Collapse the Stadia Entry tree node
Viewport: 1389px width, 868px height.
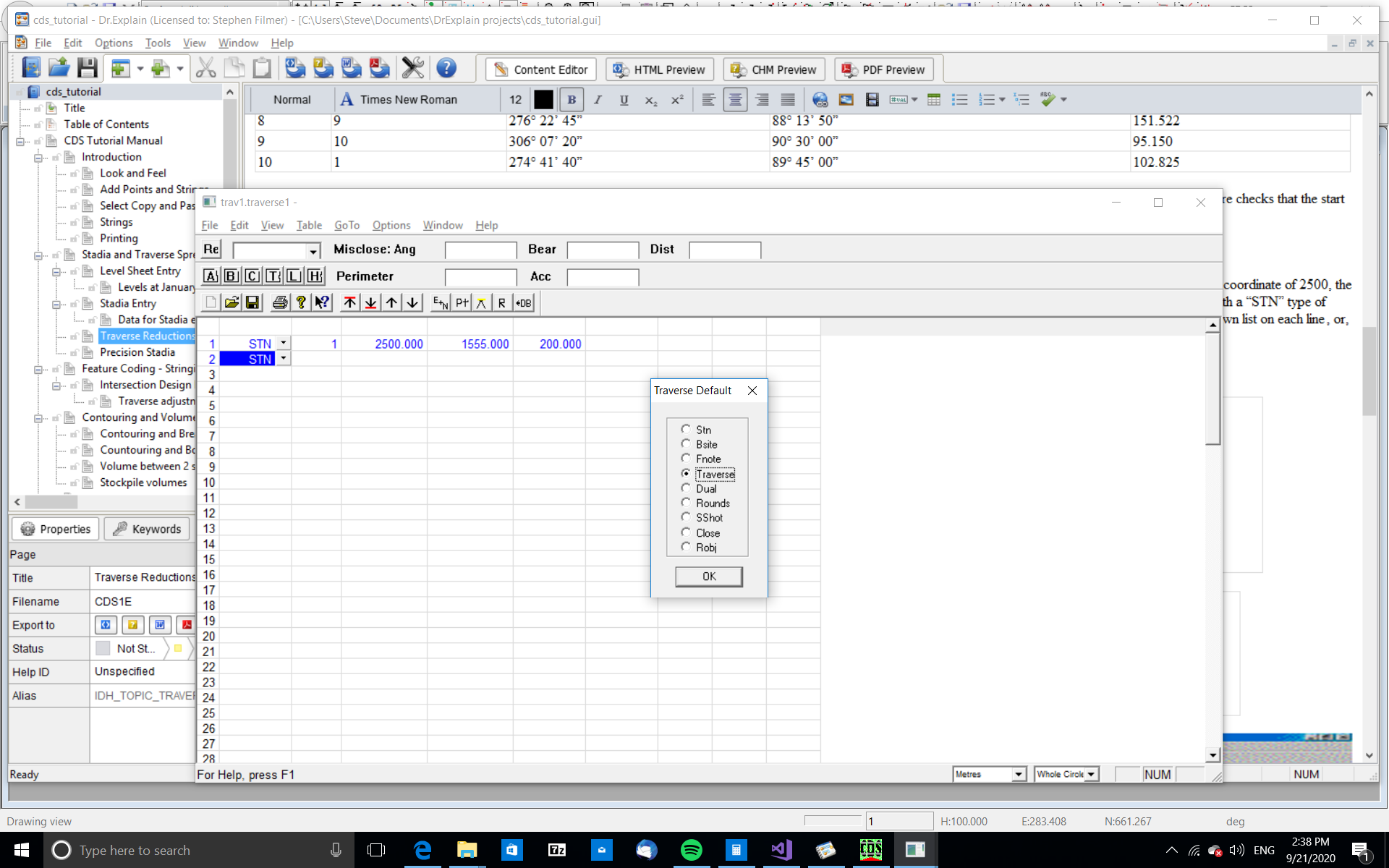[x=56, y=304]
